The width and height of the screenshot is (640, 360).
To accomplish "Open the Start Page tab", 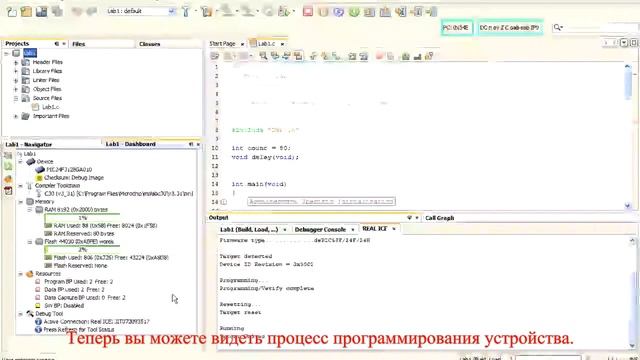I will tap(222, 44).
